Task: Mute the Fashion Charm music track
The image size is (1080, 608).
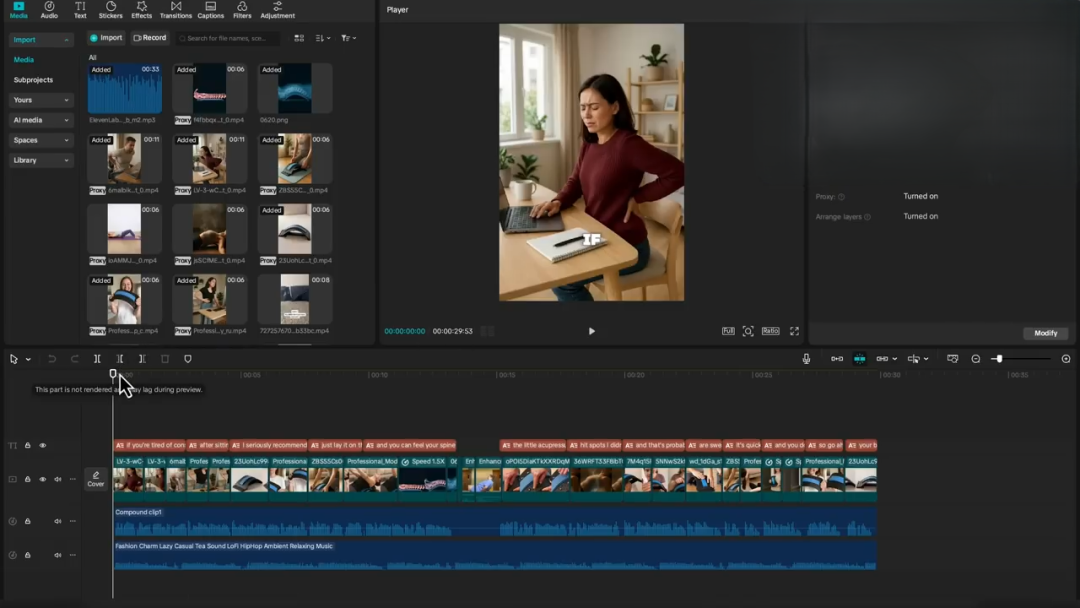Action: coord(58,555)
